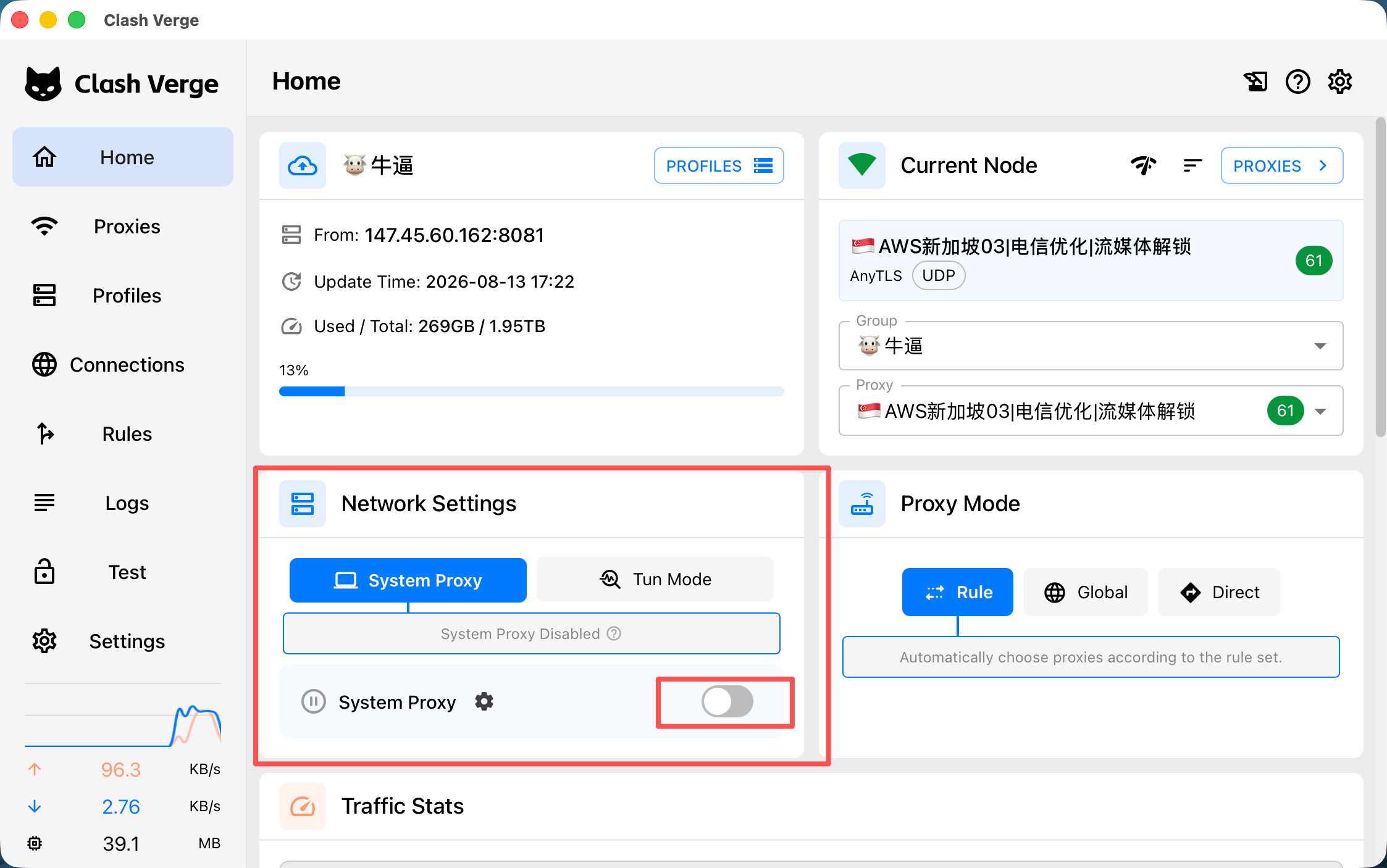Viewport: 1387px width, 868px height.
Task: Click the Clash Verge cat logo
Action: point(43,83)
